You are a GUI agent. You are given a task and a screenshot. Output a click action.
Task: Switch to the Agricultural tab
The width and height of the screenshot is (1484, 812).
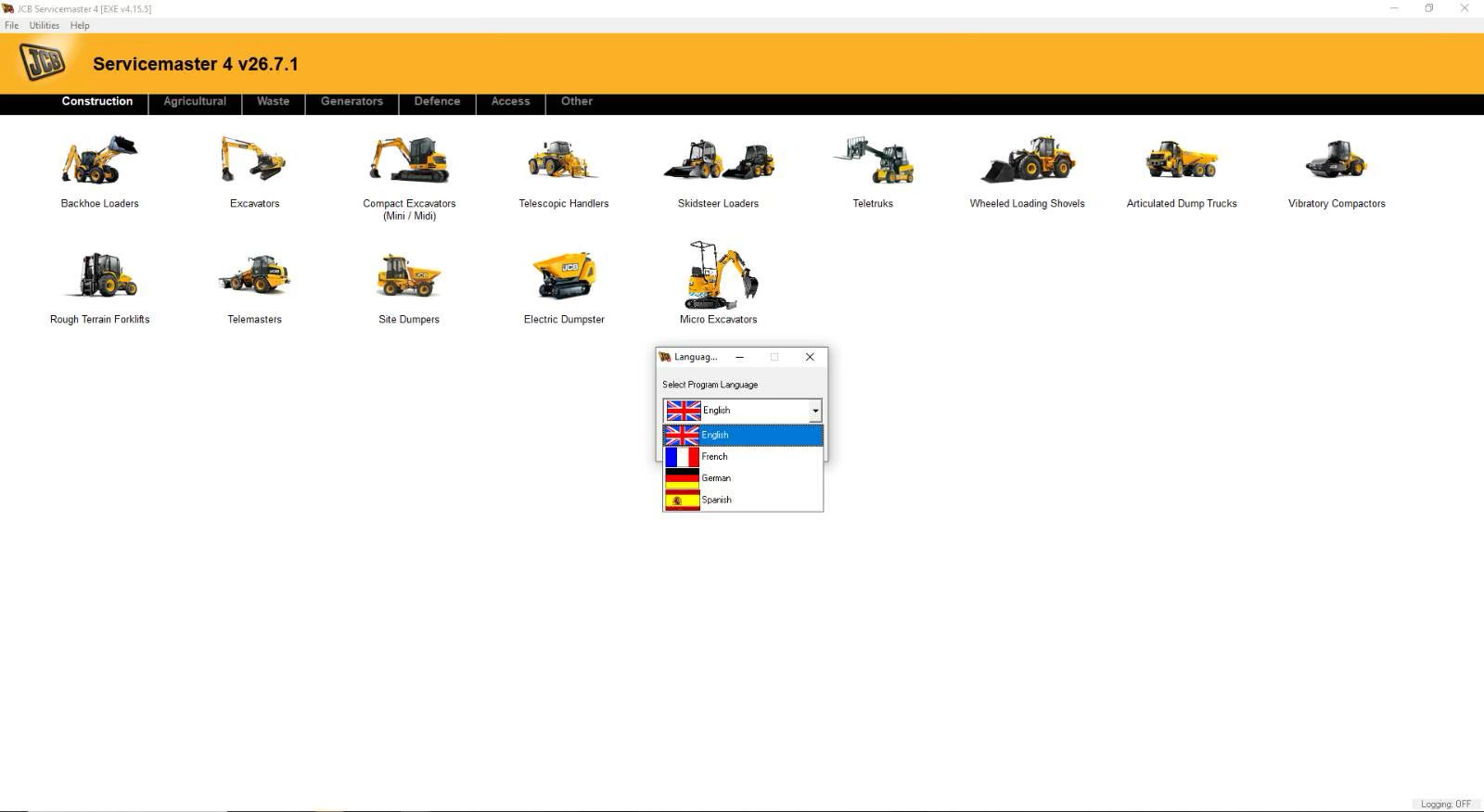[x=195, y=101]
